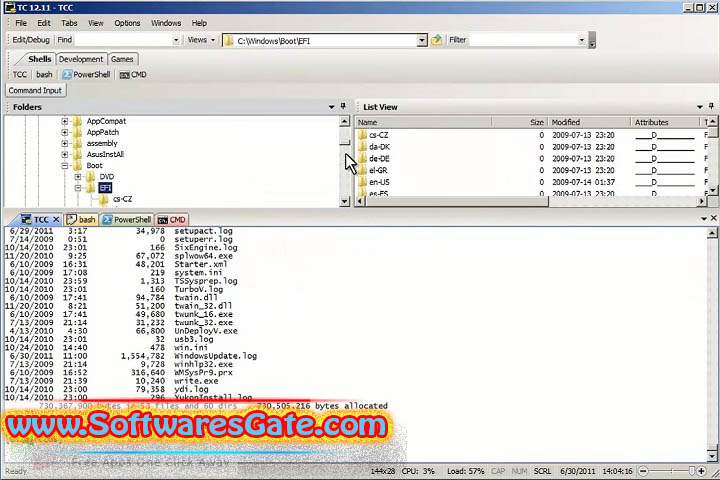720x480 pixels.
Task: Click the List View horizontal scrollbar thumb
Action: coord(457,201)
